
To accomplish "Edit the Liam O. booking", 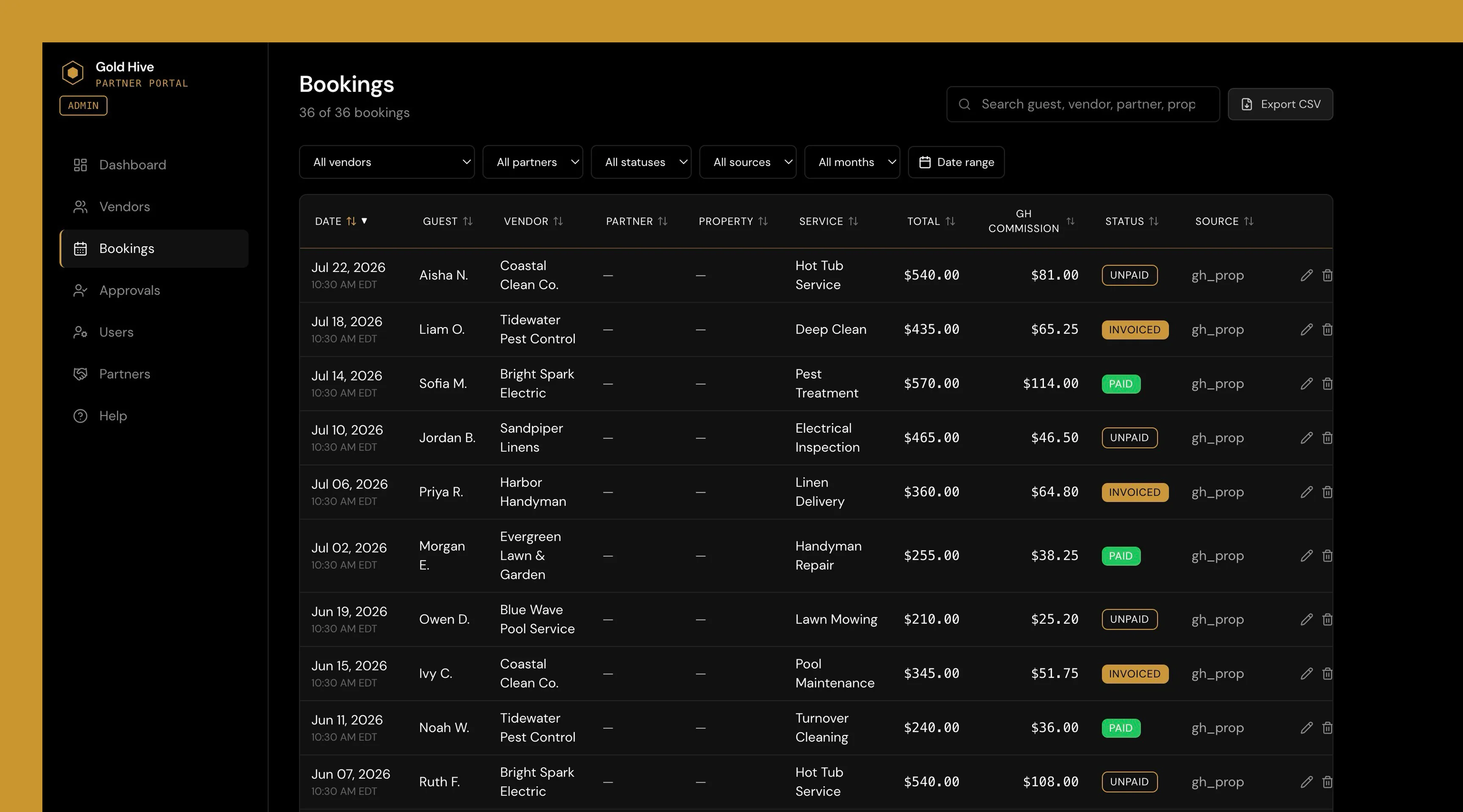I will pos(1306,329).
